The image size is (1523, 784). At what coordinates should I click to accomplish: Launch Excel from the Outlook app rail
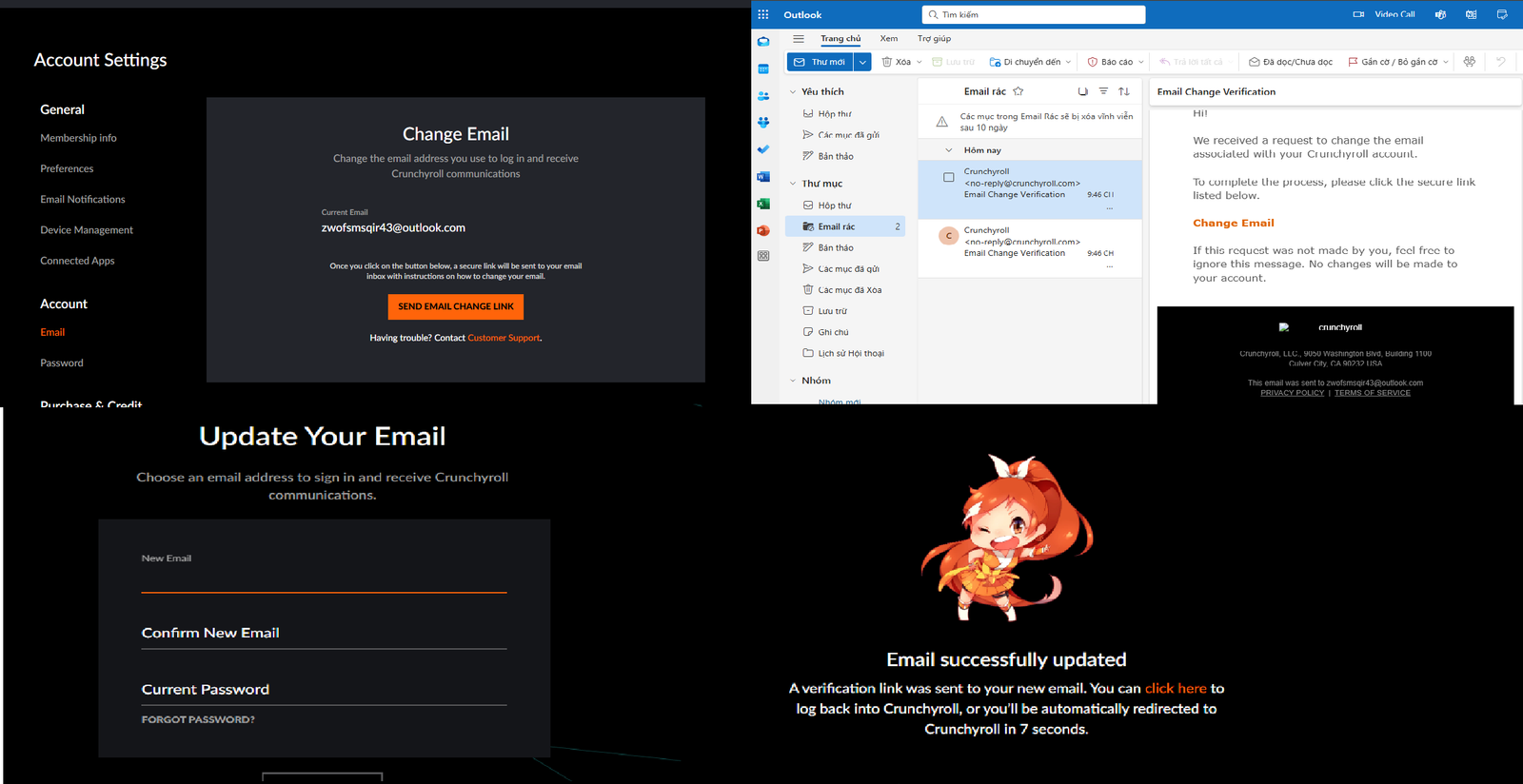tap(763, 204)
